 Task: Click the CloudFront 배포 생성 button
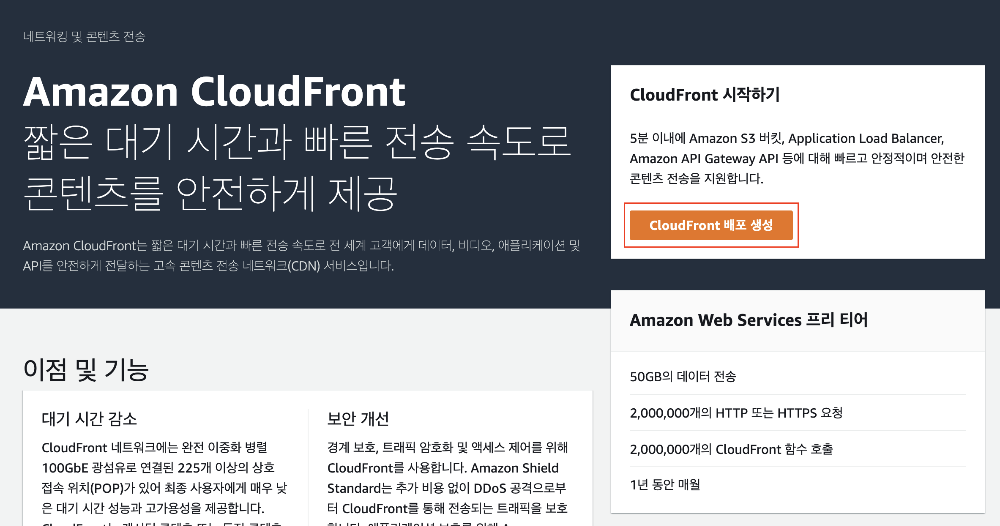pos(711,225)
